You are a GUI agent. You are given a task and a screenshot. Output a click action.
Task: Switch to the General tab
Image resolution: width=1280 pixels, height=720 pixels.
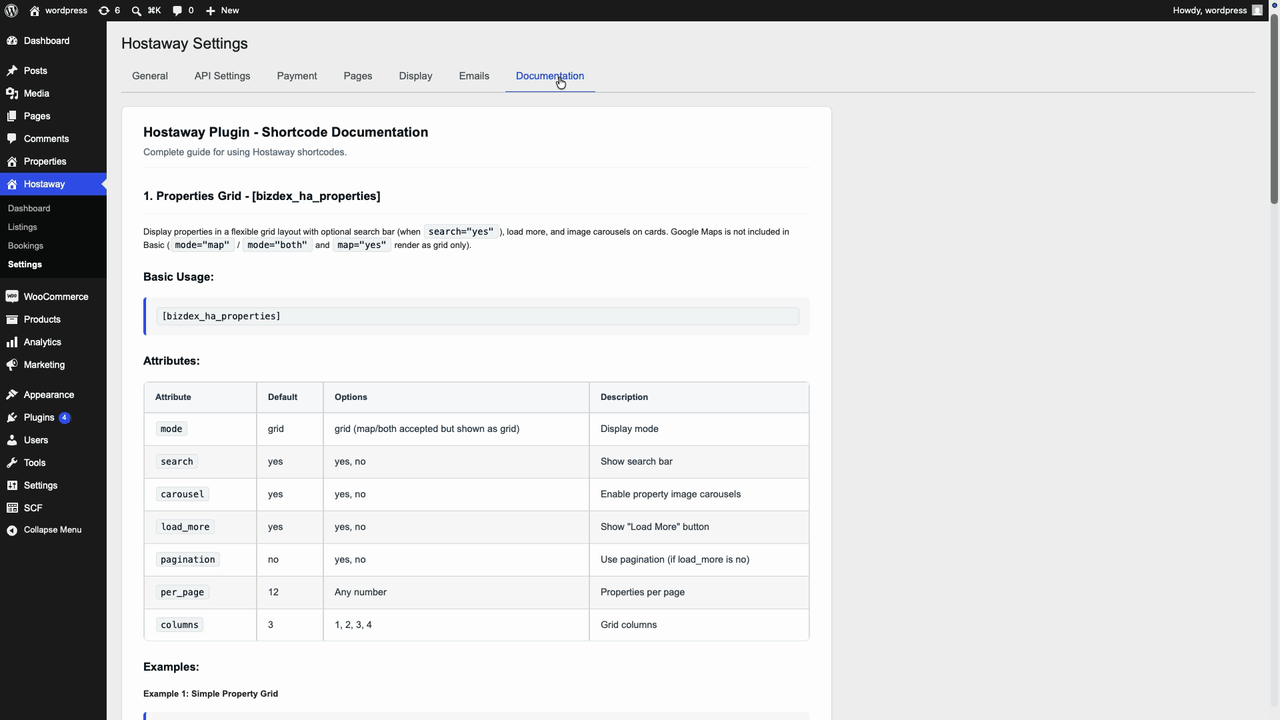pyautogui.click(x=150, y=76)
